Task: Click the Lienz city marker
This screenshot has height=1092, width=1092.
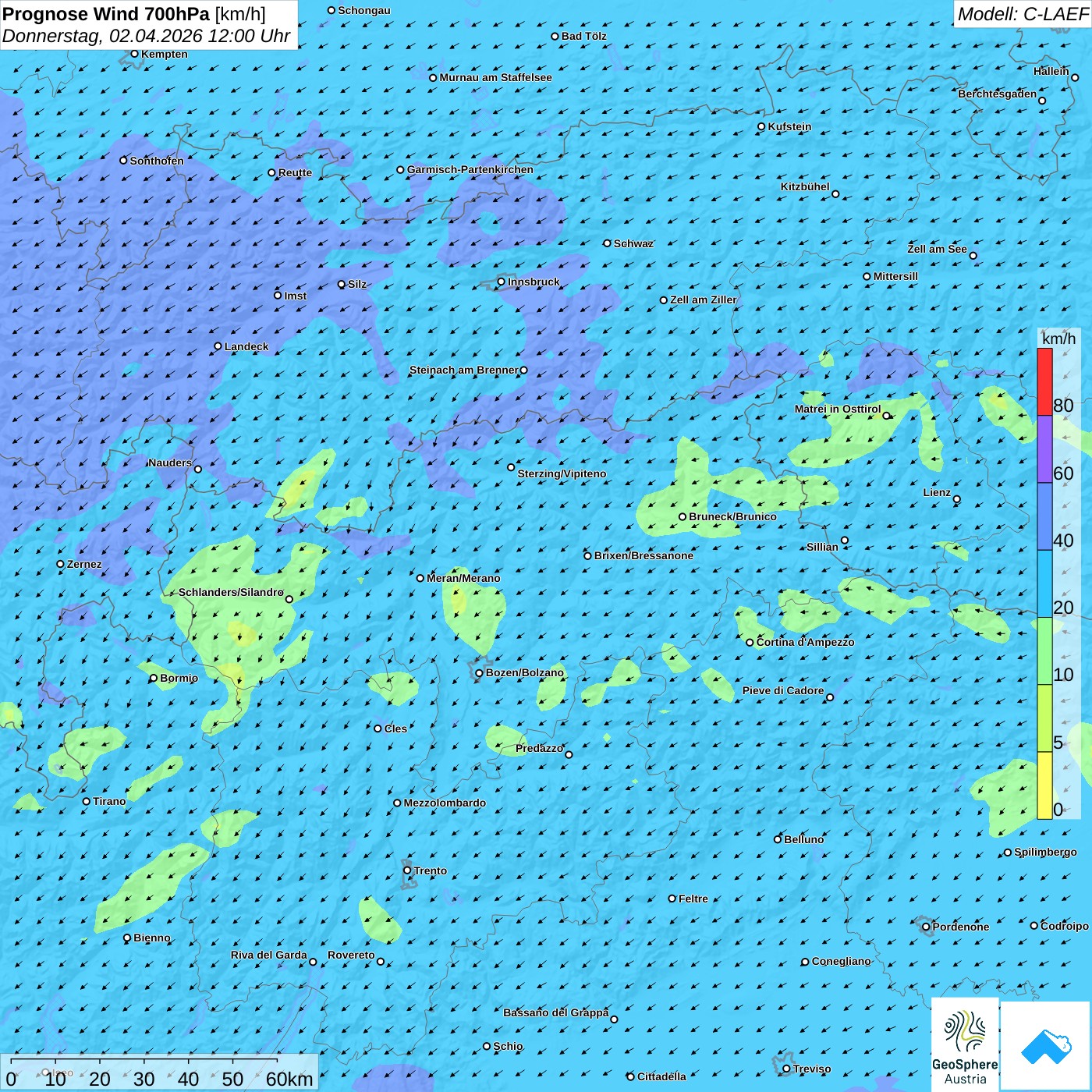Action: point(957,499)
